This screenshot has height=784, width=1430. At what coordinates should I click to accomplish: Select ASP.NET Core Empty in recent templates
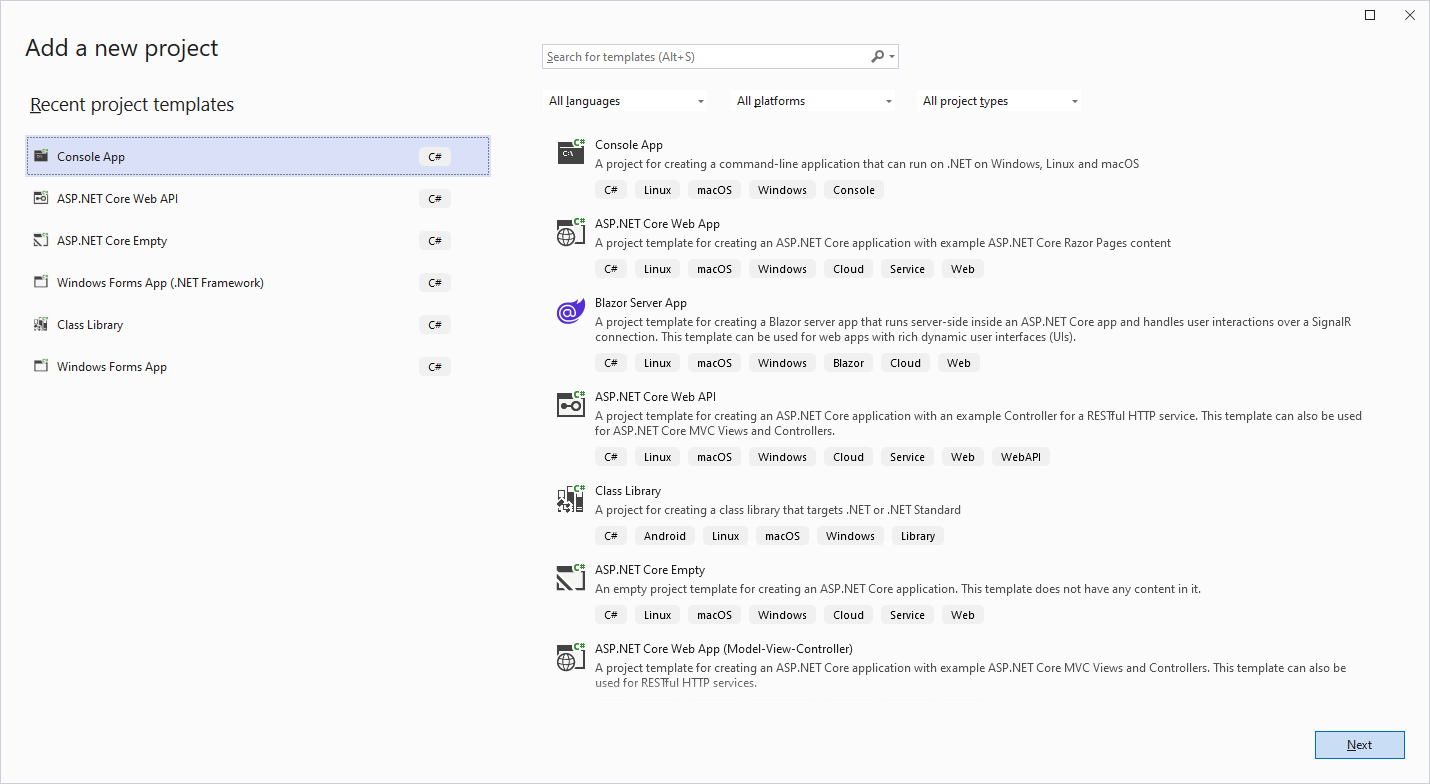click(x=258, y=240)
